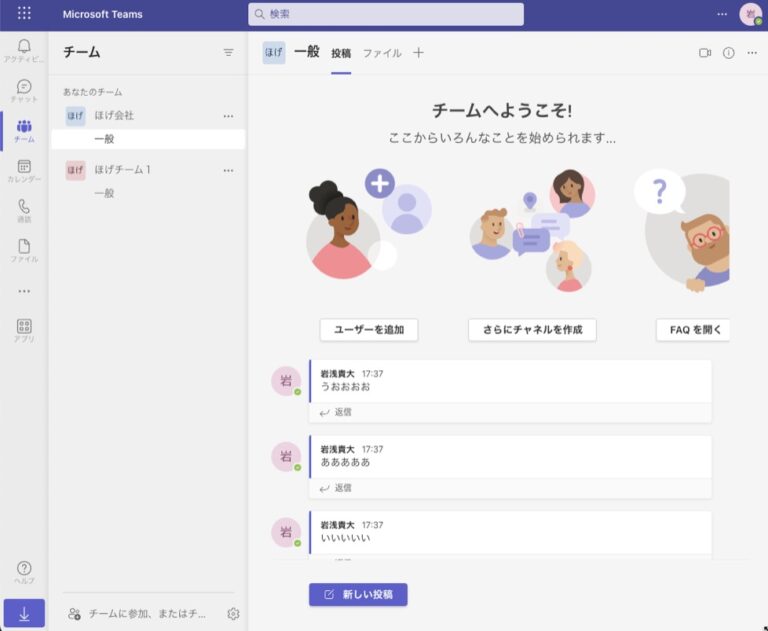768x631 pixels.
Task: Click the FAQ question mark illustration
Action: [682, 230]
